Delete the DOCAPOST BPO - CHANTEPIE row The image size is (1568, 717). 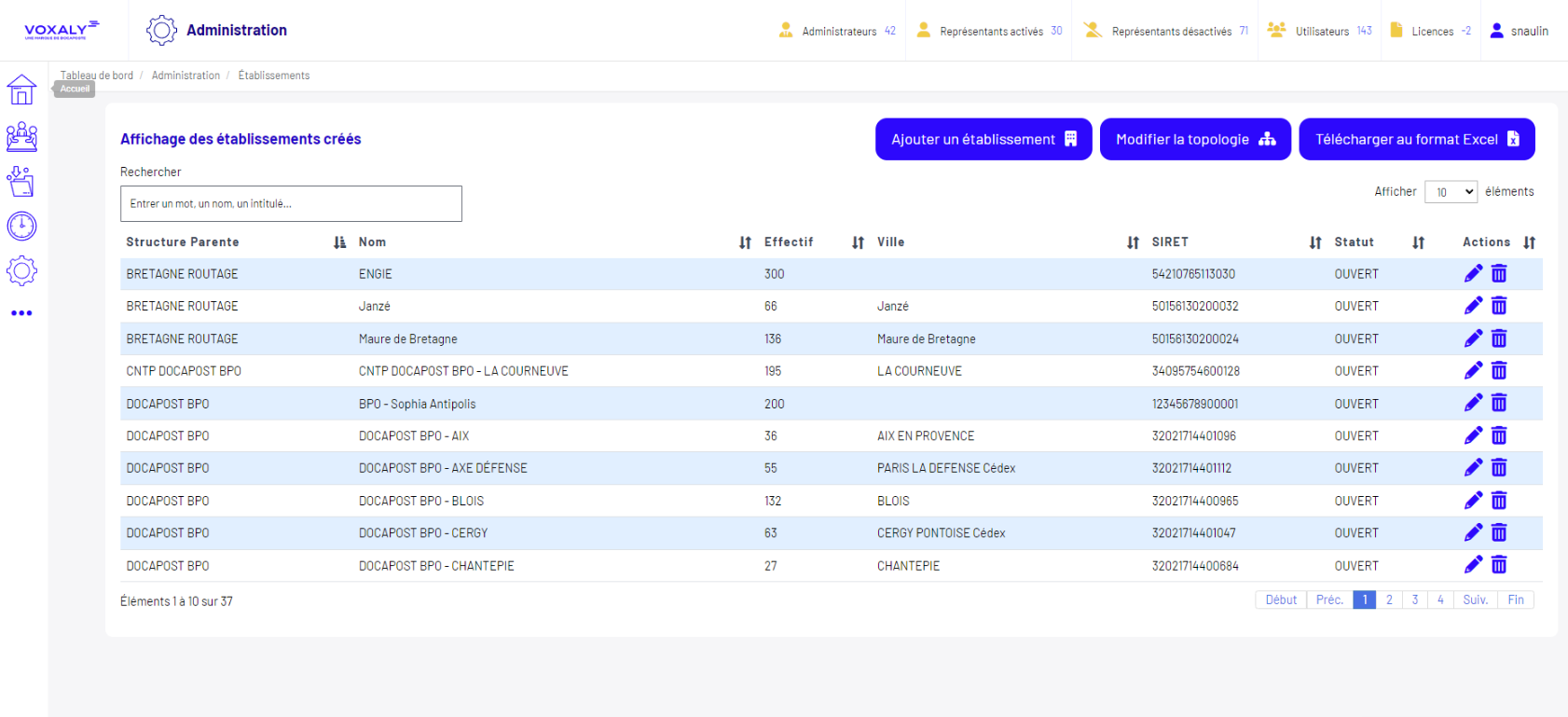[1499, 565]
